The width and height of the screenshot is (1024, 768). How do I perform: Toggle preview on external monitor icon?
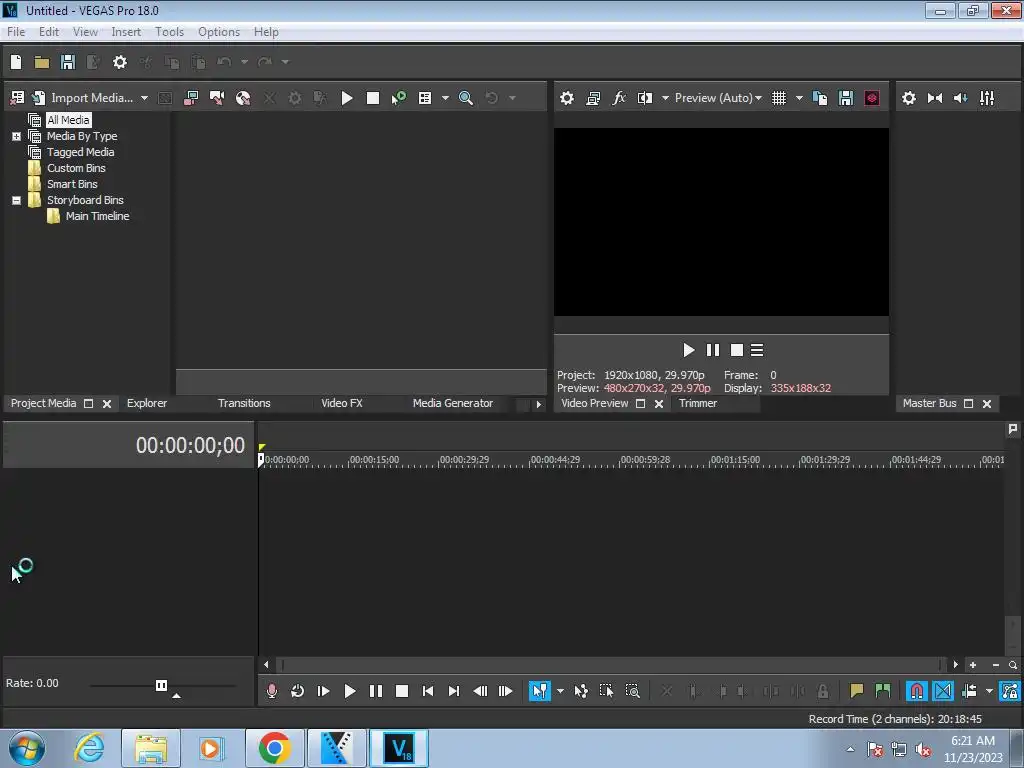[x=593, y=98]
